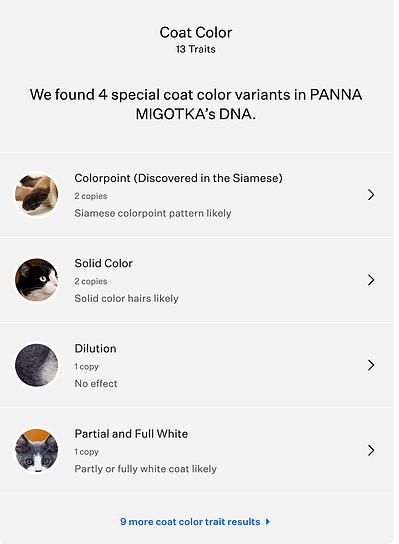The height and width of the screenshot is (544, 399).
Task: Click 'Solid color hairs likely' description
Action: click(126, 298)
